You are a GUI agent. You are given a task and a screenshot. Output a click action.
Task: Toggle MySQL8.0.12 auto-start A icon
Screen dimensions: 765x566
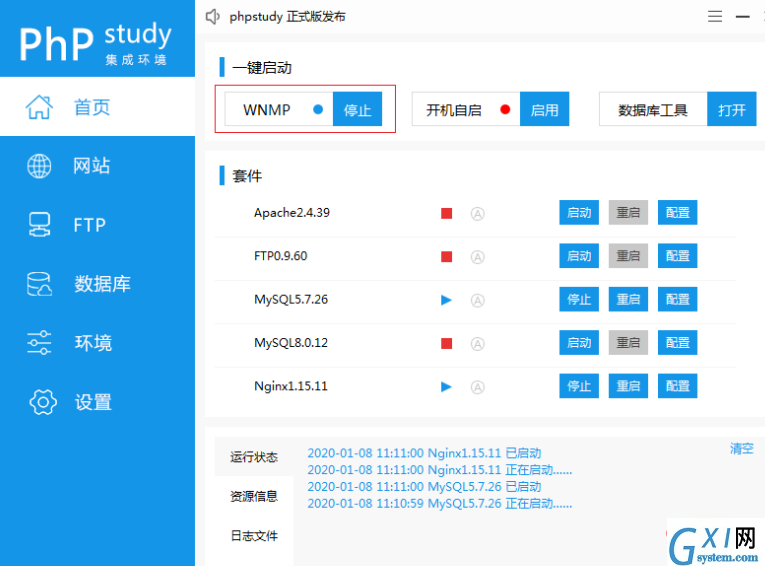tap(478, 344)
